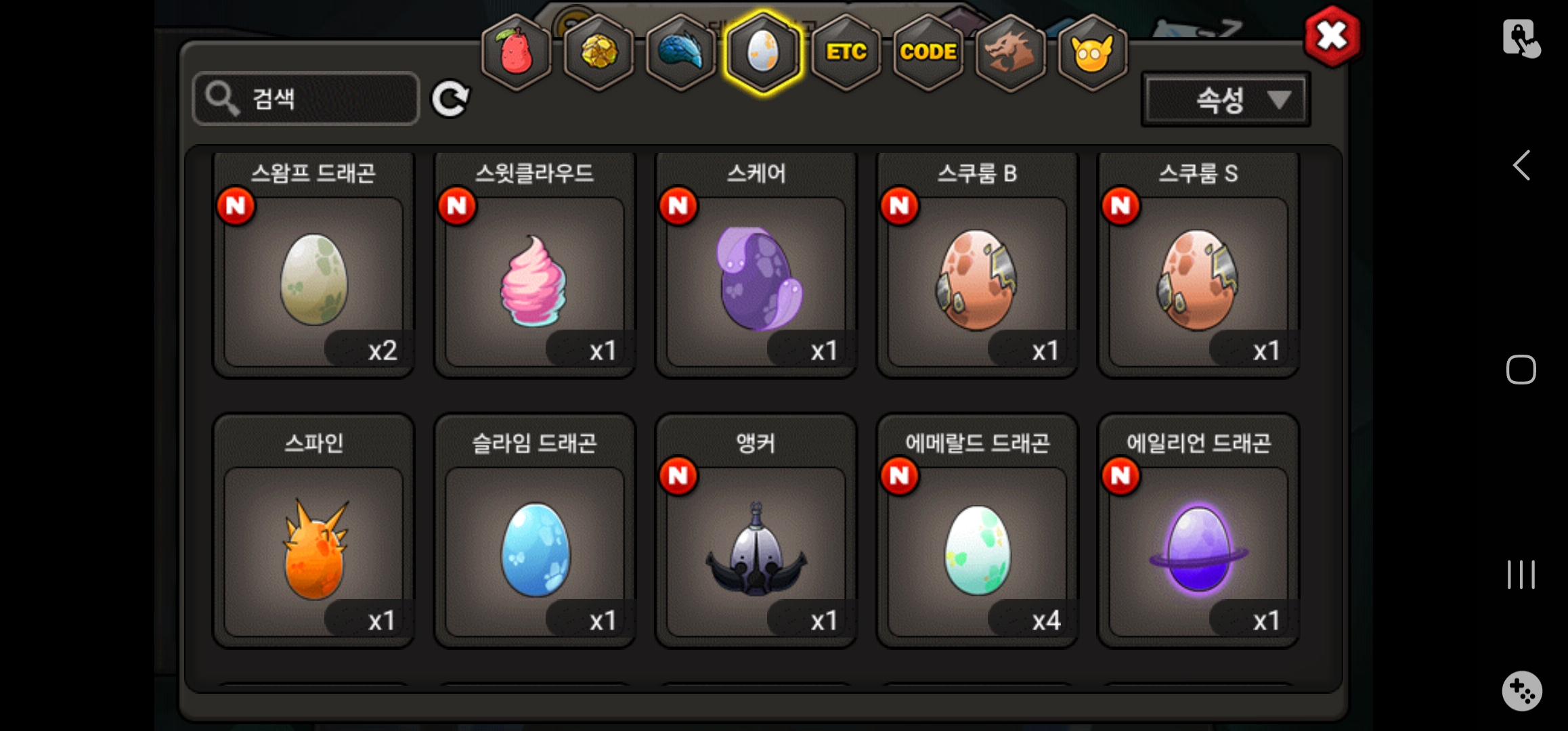The height and width of the screenshot is (731, 1568).
Task: Select the 에메랄드 드래곤 egg x4
Action: pos(977,531)
